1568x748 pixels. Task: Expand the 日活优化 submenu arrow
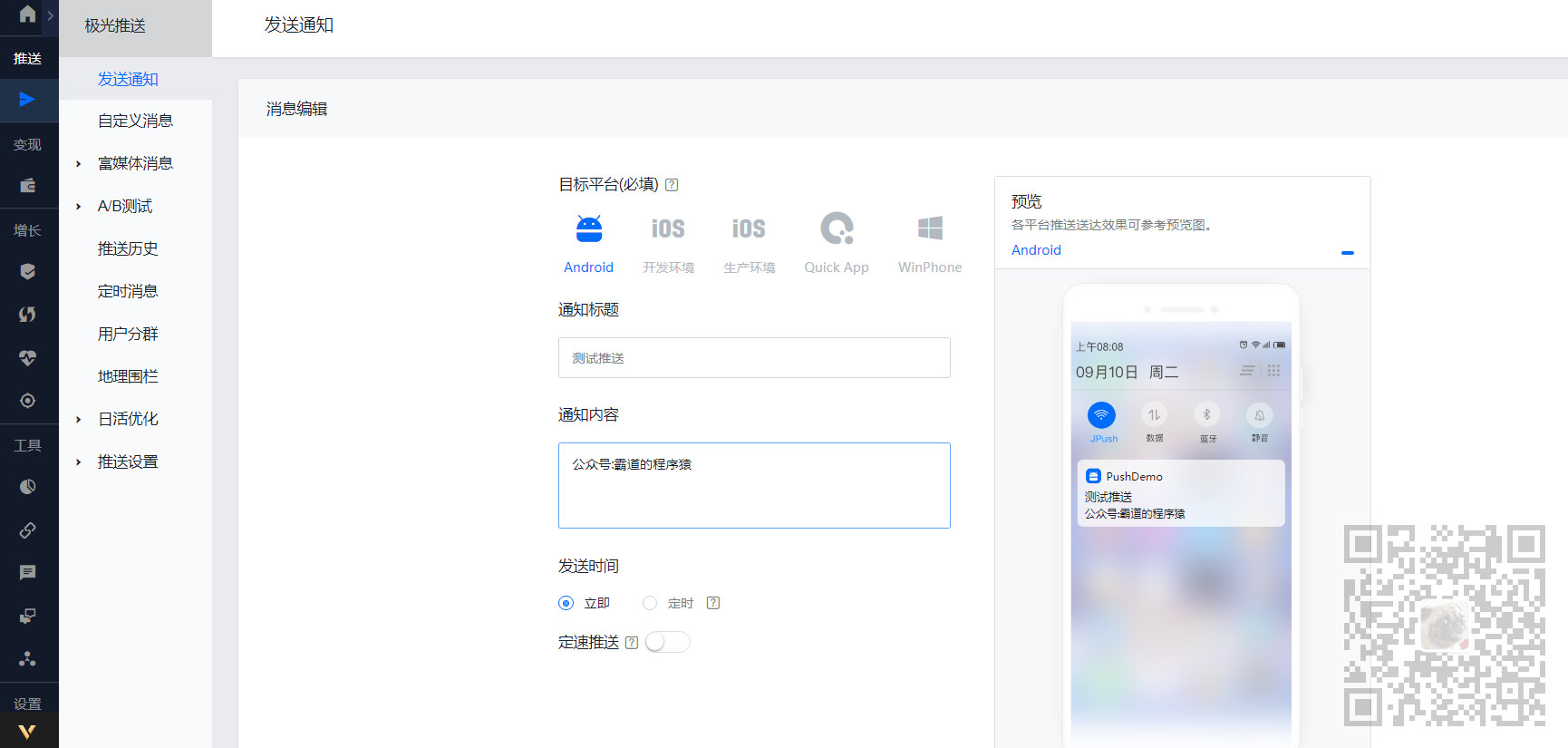click(x=79, y=420)
